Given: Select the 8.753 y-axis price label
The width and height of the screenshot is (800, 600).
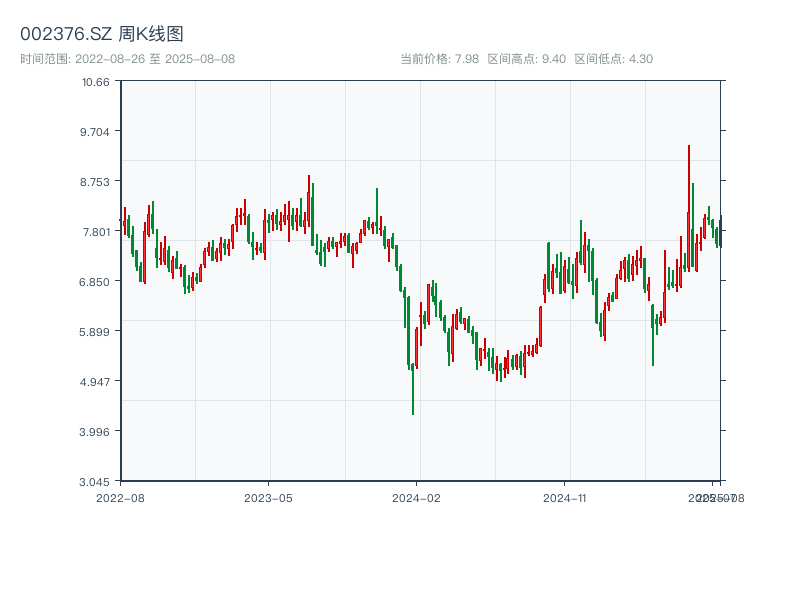Looking at the screenshot, I should coord(95,182).
